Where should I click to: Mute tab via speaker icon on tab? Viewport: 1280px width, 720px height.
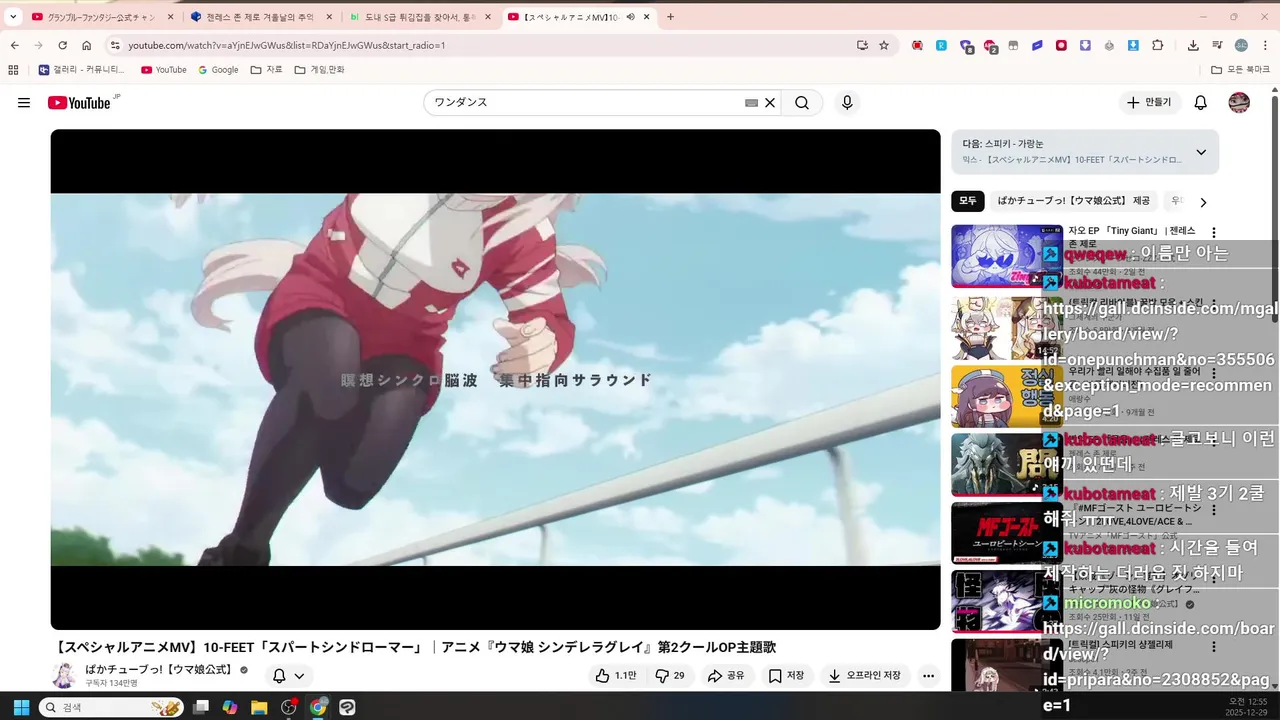coord(631,17)
